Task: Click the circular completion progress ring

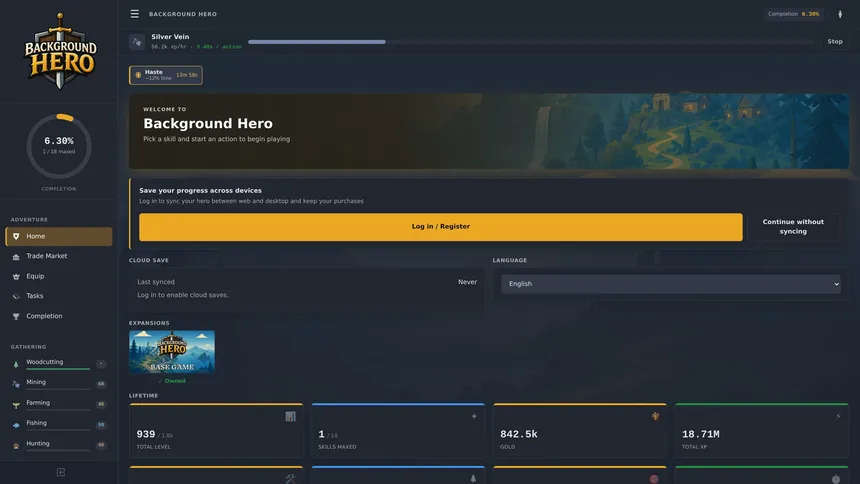Action: (59, 146)
